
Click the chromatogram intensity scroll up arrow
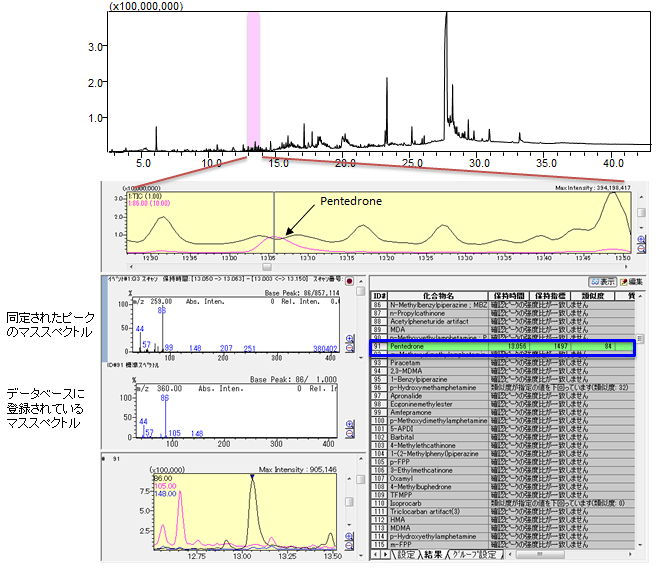[x=641, y=197]
